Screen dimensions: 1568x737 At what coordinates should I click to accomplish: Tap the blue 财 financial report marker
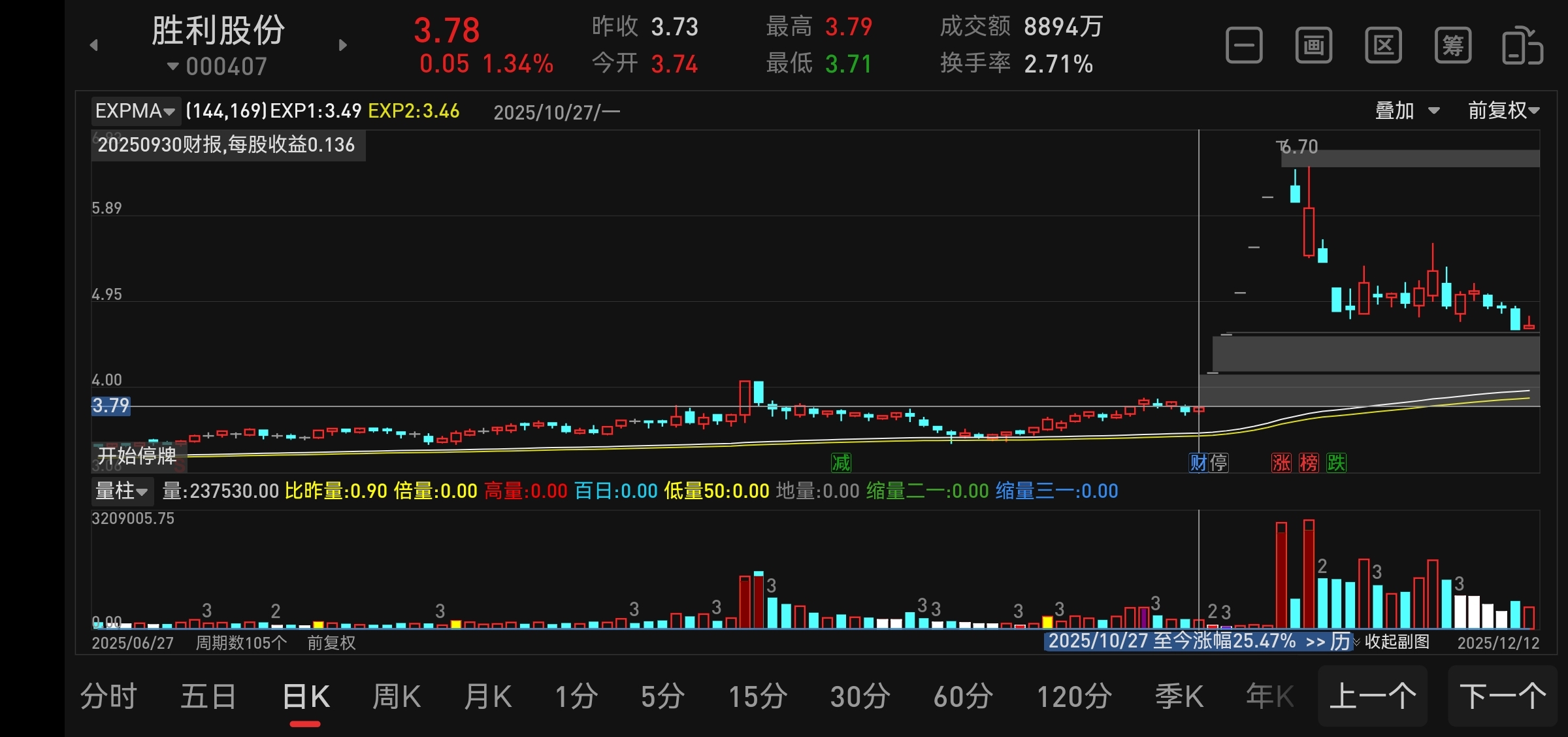[1198, 463]
